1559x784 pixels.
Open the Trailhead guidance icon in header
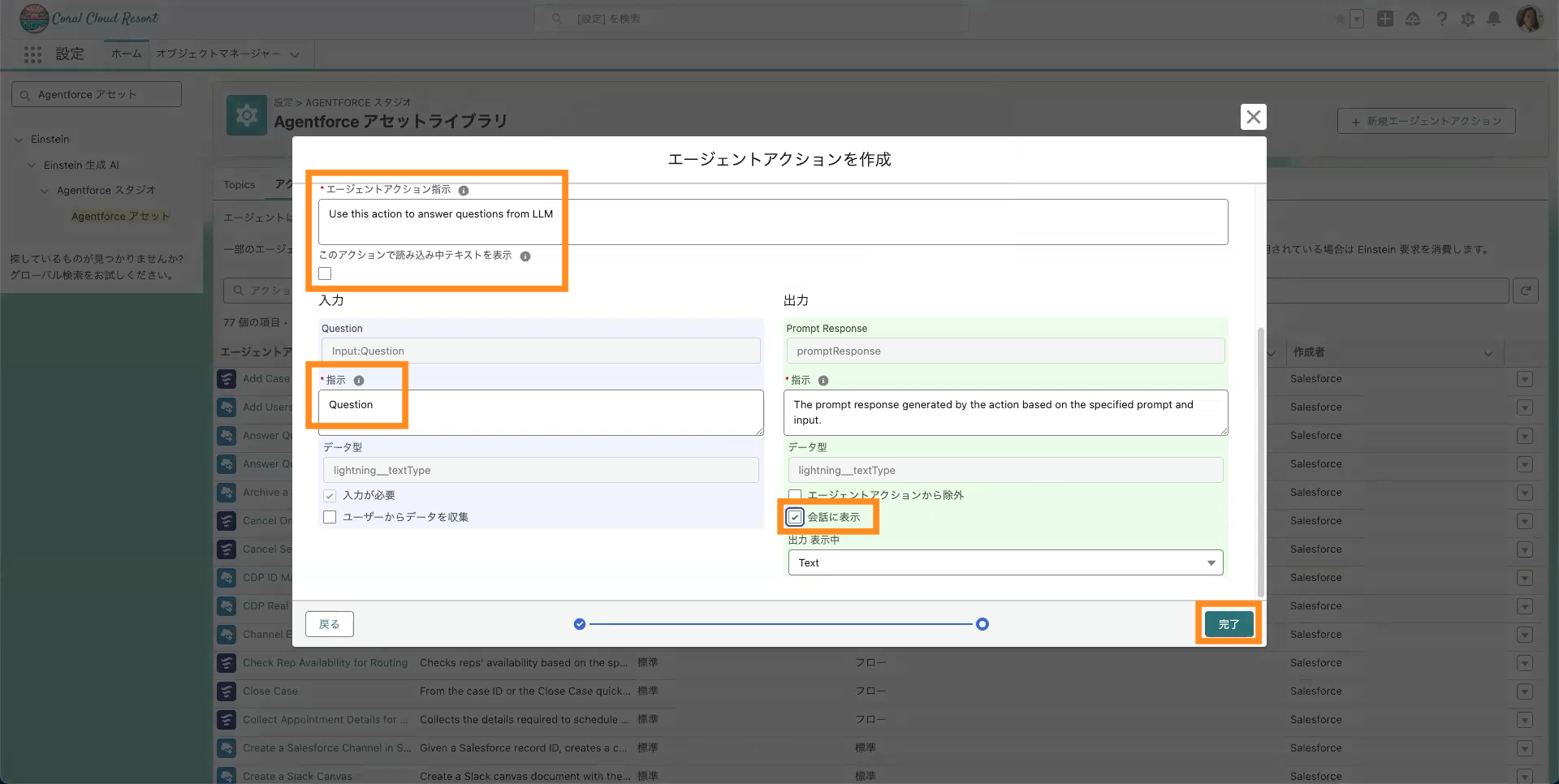[1413, 19]
